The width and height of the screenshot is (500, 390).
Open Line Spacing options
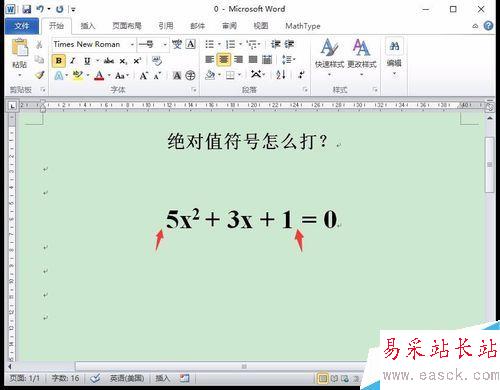pyautogui.click(x=288, y=60)
